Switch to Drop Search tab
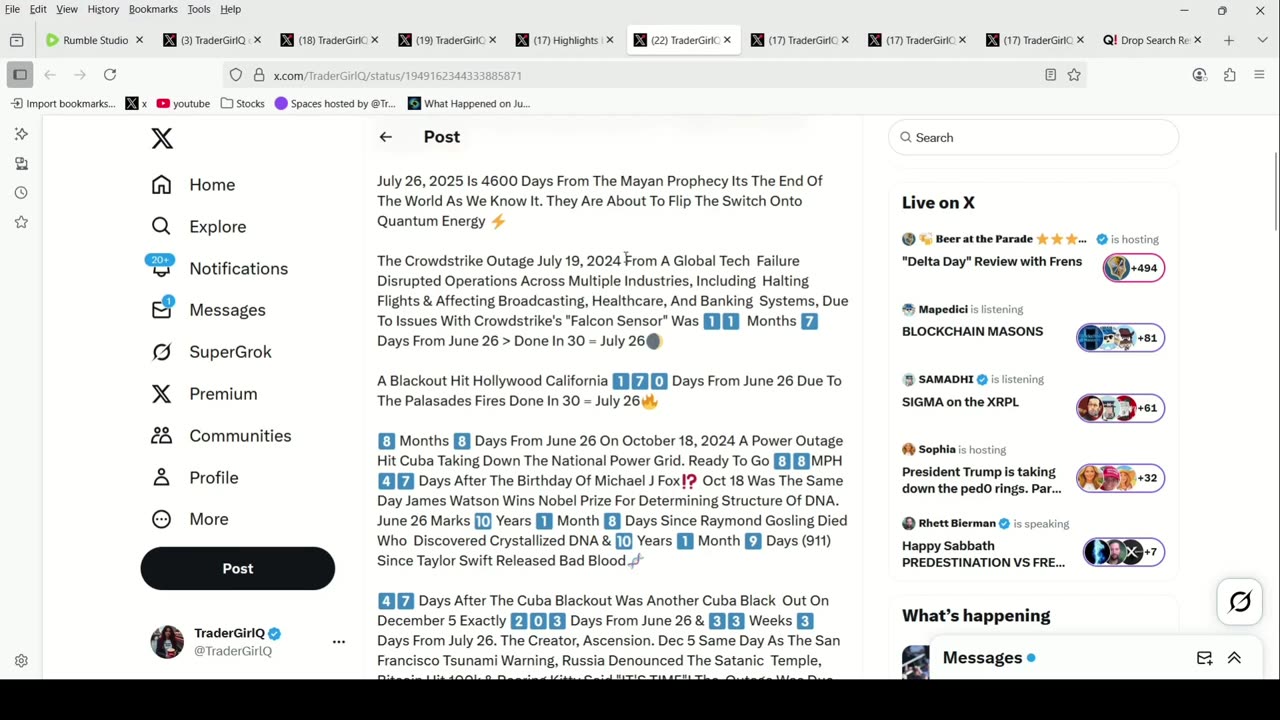The width and height of the screenshot is (1280, 720). [1154, 40]
